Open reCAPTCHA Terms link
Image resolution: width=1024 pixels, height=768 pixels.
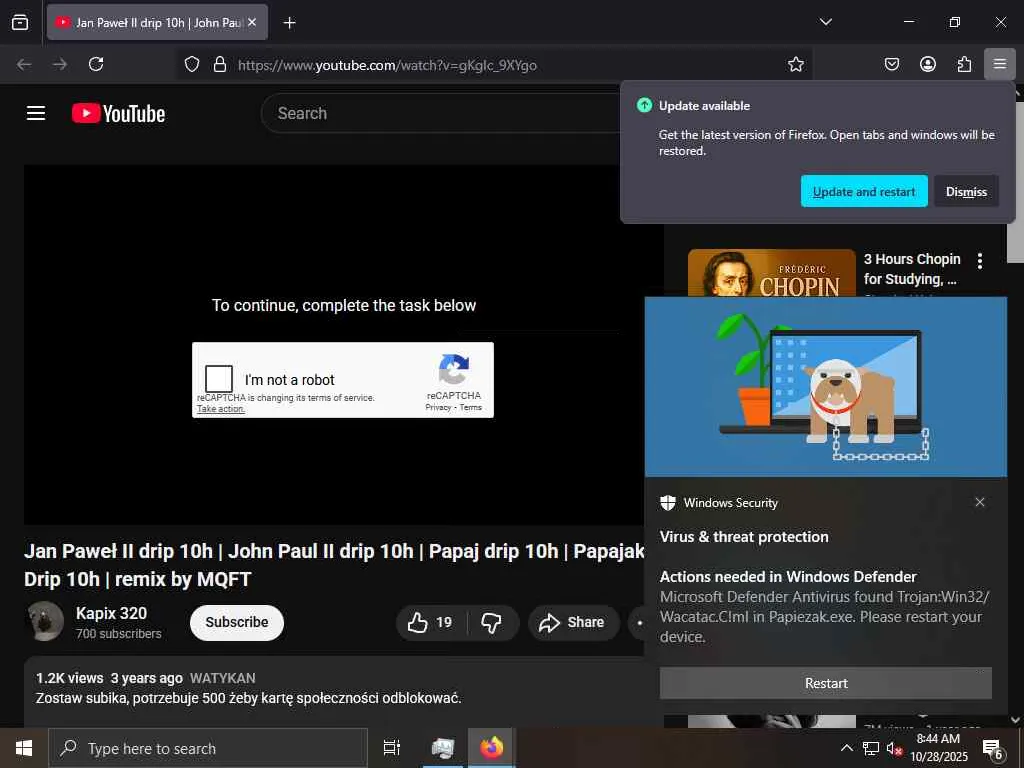[470, 408]
